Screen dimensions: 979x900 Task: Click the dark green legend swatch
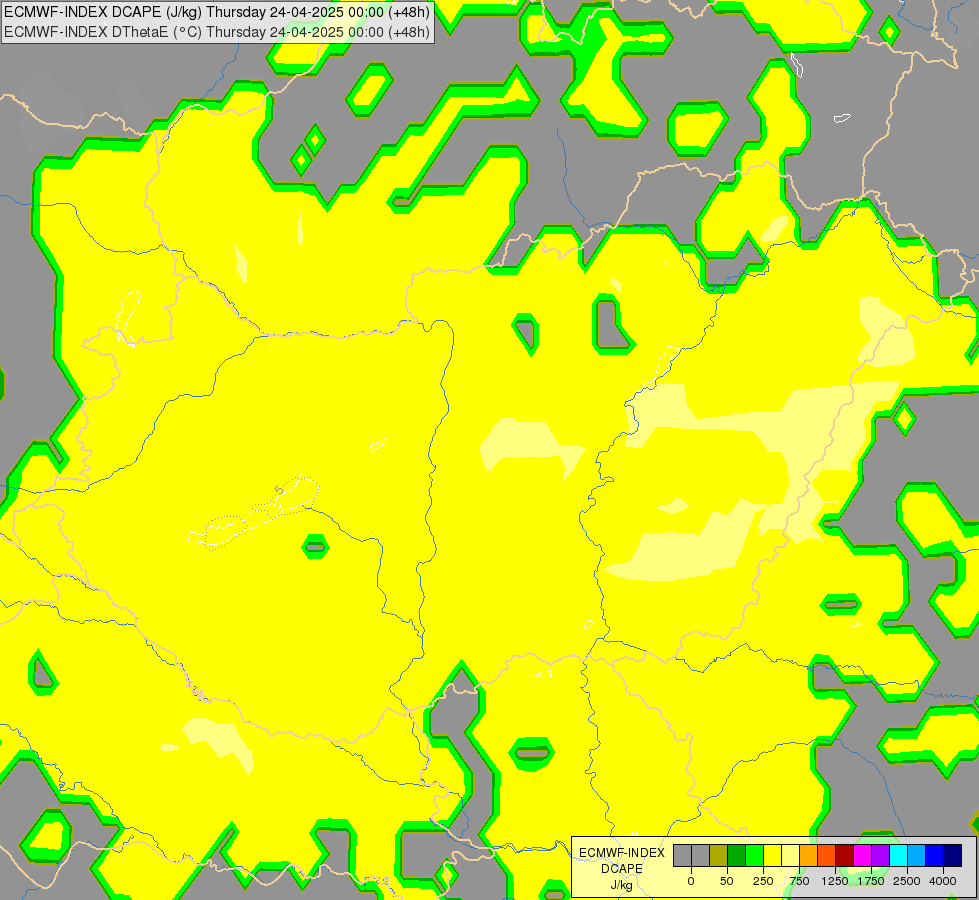737,855
